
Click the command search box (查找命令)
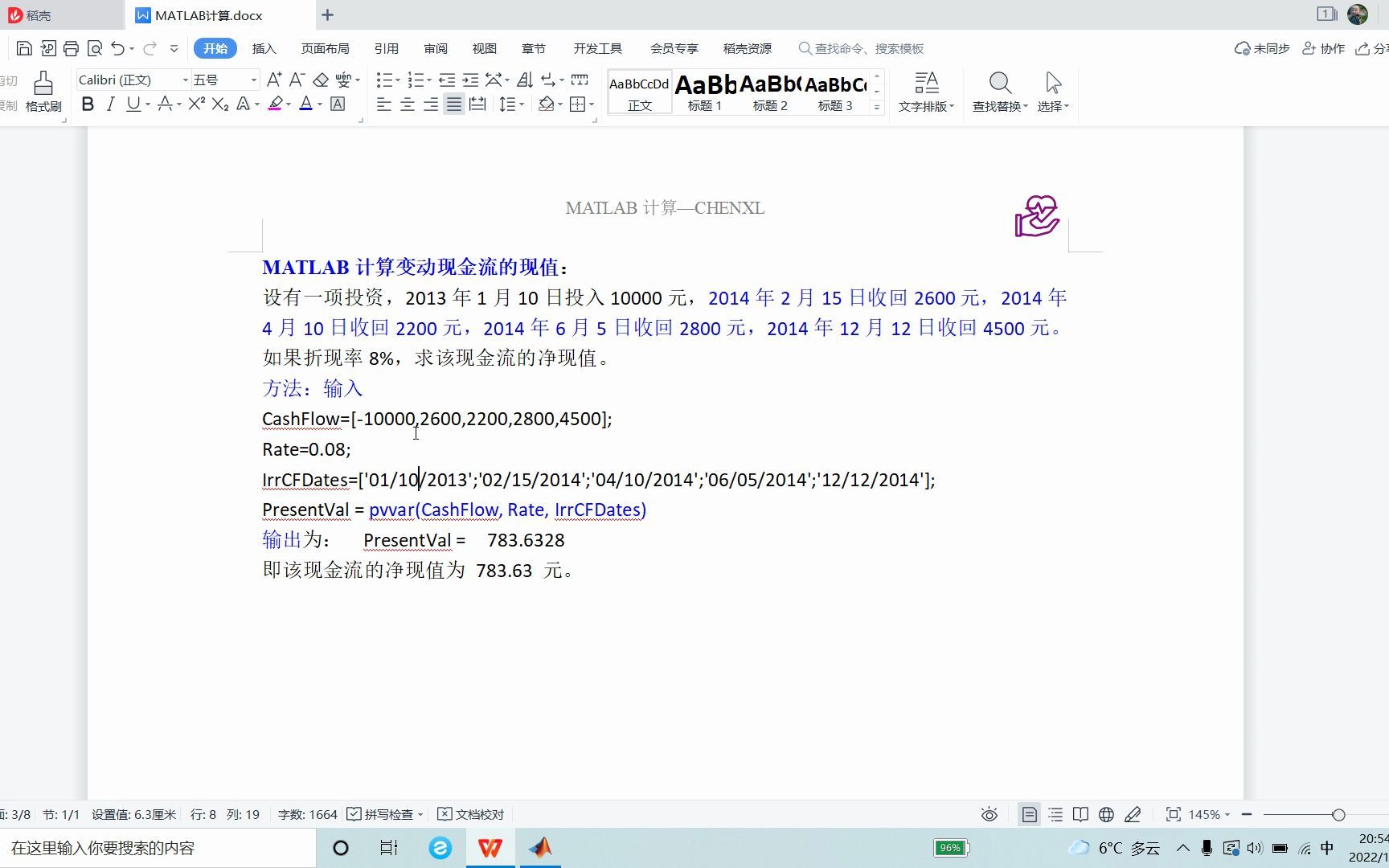[862, 48]
